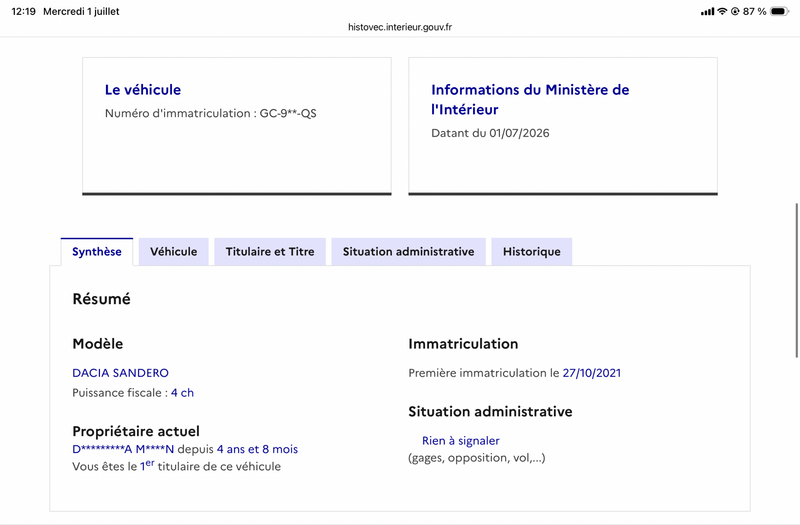Click the first registration date 27/10/2021
800x525 pixels.
(592, 373)
